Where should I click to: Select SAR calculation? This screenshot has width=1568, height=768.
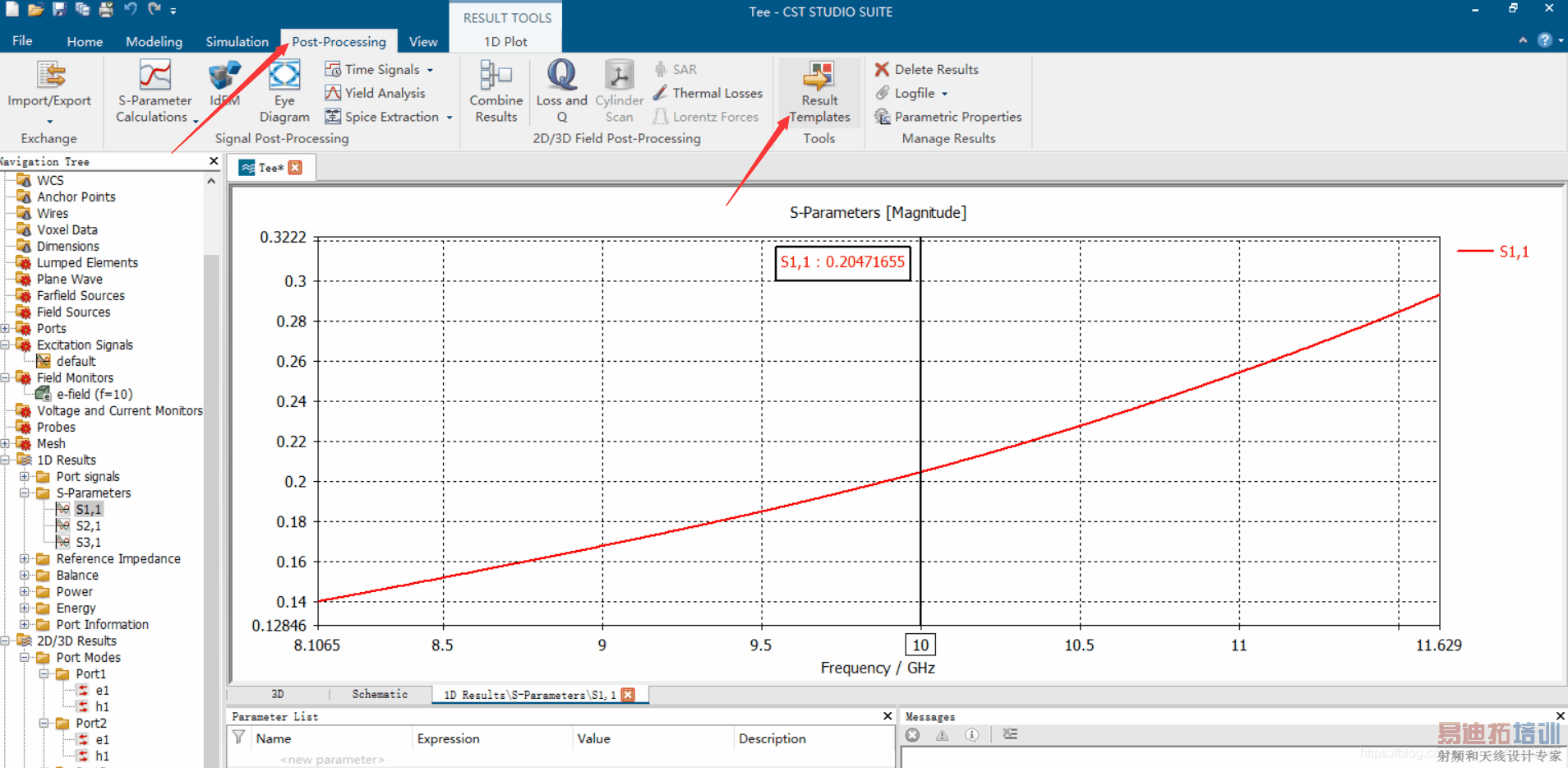click(676, 69)
